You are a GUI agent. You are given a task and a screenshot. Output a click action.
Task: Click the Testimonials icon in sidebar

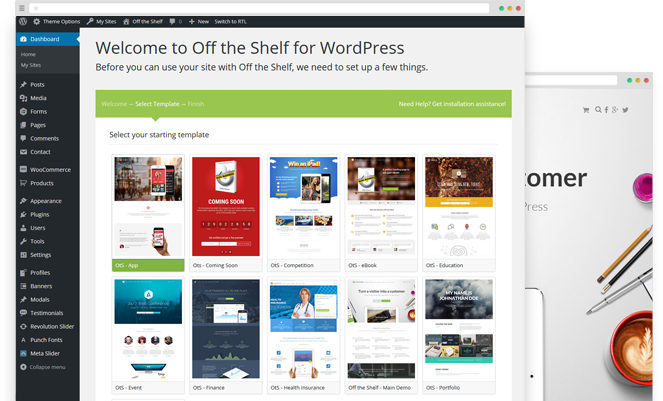click(23, 313)
